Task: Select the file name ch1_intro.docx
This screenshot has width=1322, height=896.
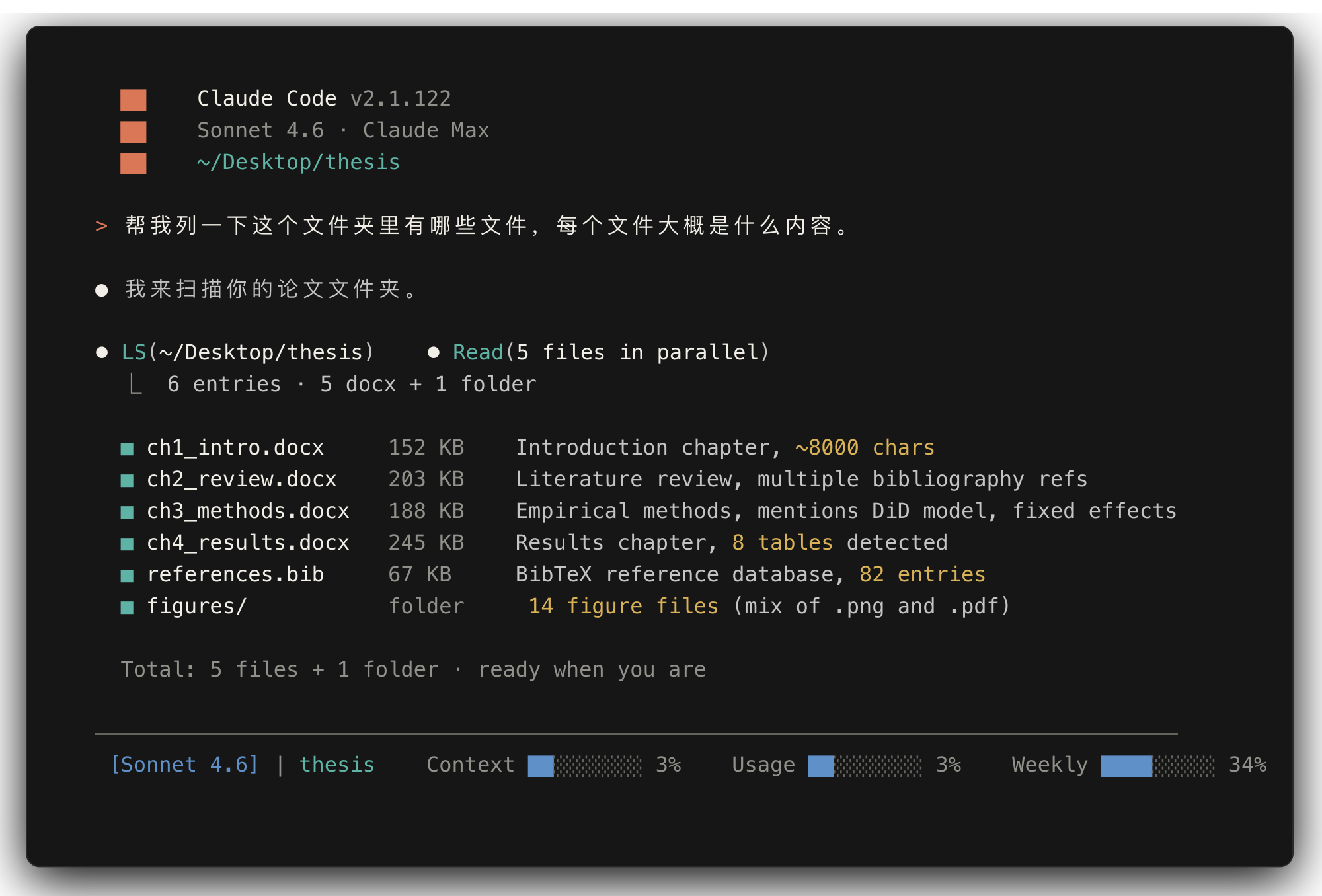Action: pyautogui.click(x=235, y=447)
